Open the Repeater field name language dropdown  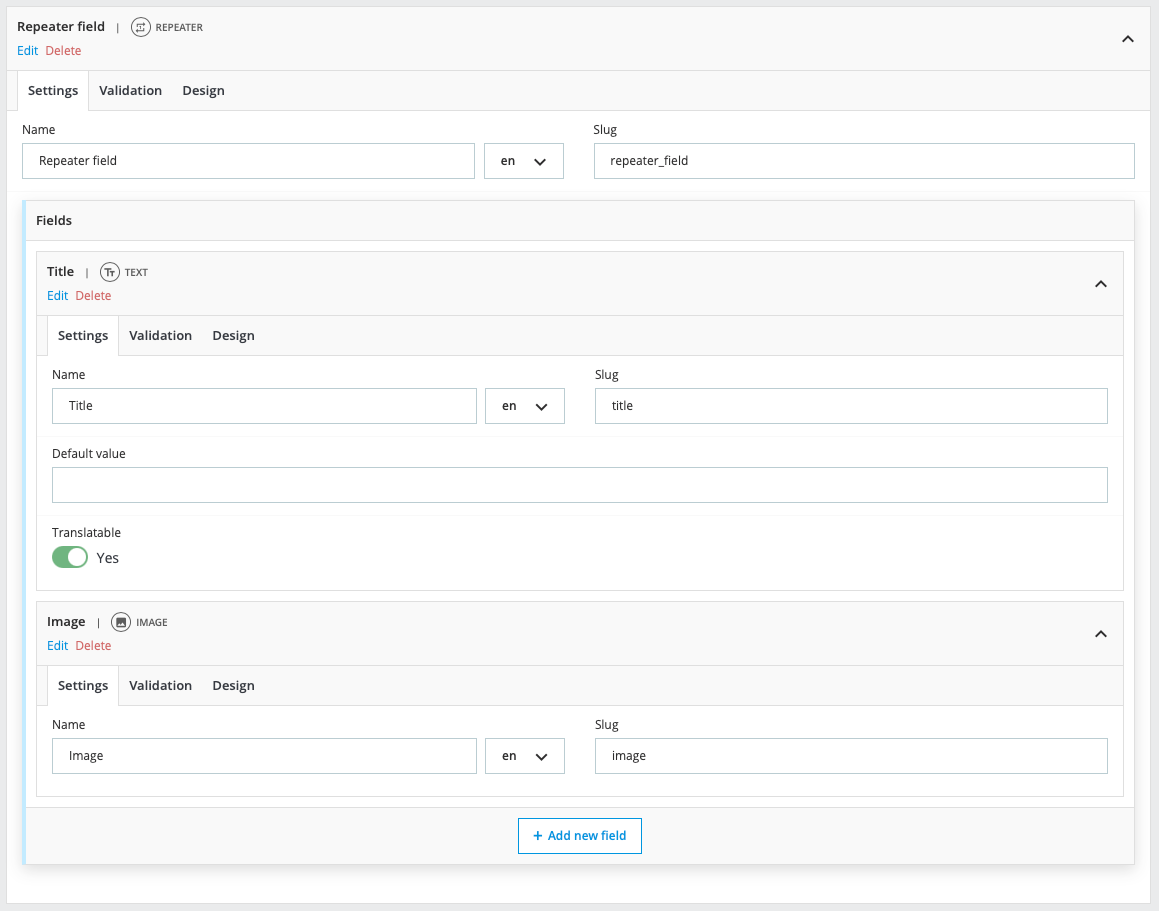pyautogui.click(x=523, y=161)
